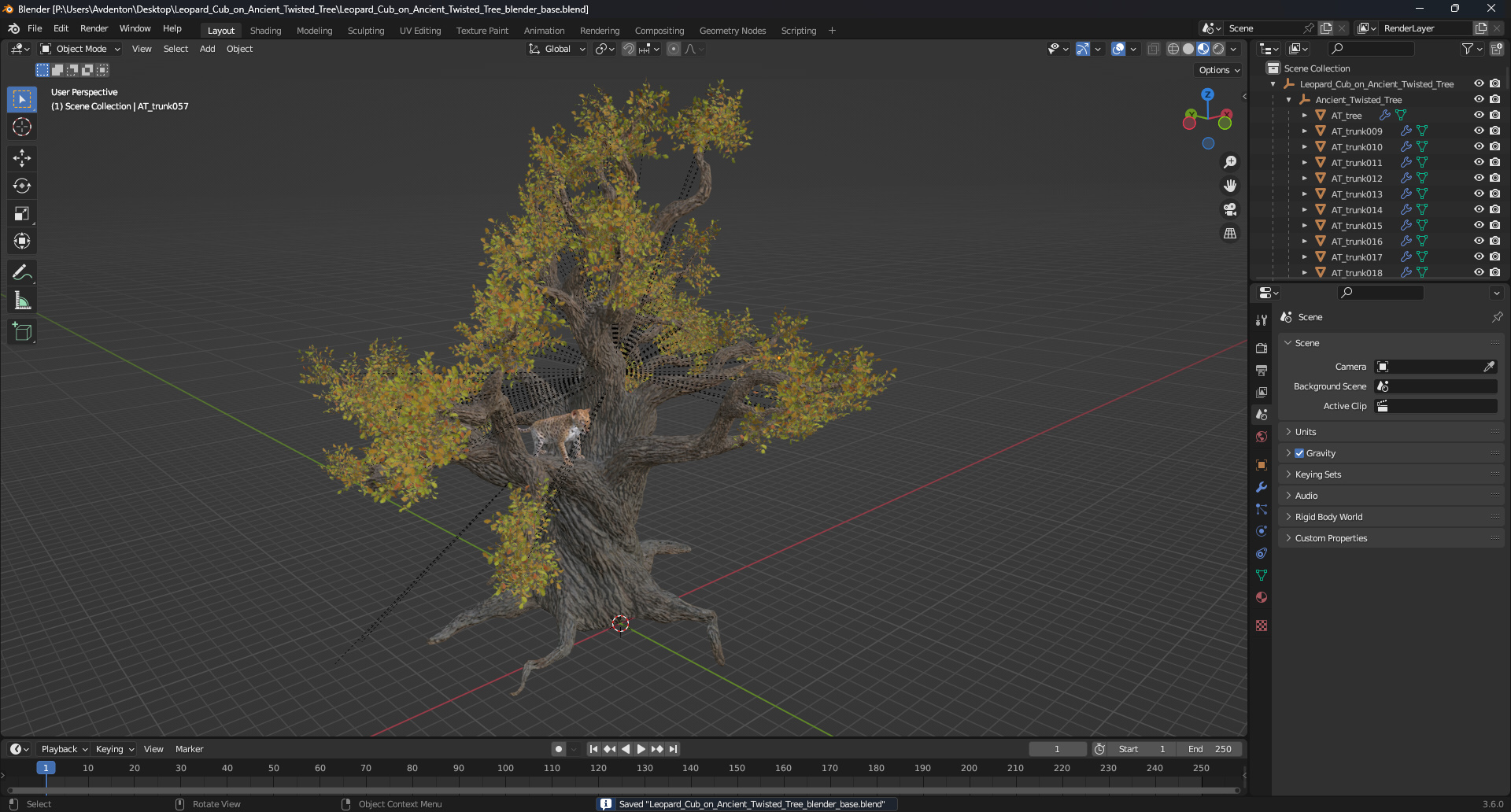This screenshot has height=812, width=1511.
Task: Open the Global transform orientation dropdown
Action: (557, 49)
